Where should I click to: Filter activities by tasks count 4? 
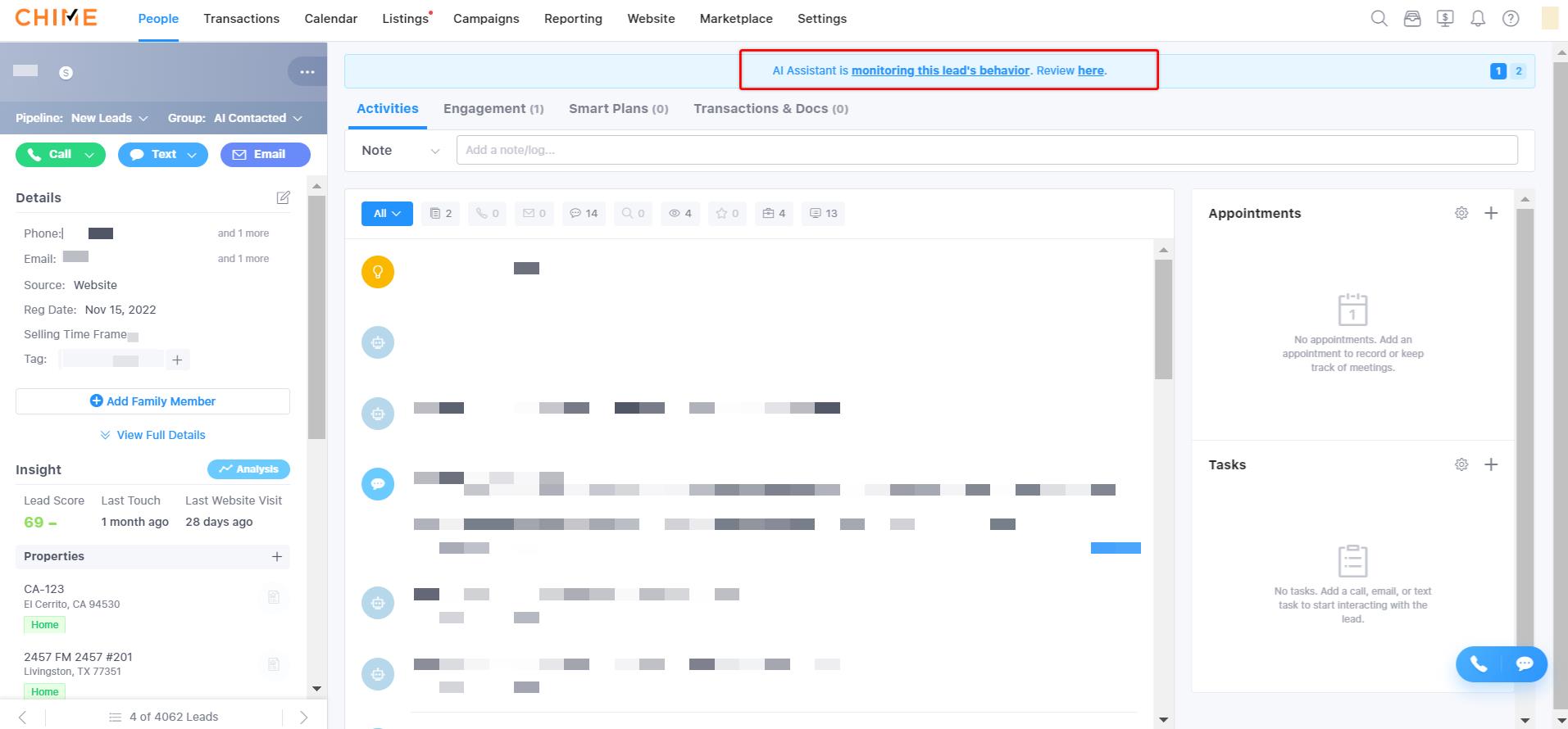pyautogui.click(x=774, y=214)
